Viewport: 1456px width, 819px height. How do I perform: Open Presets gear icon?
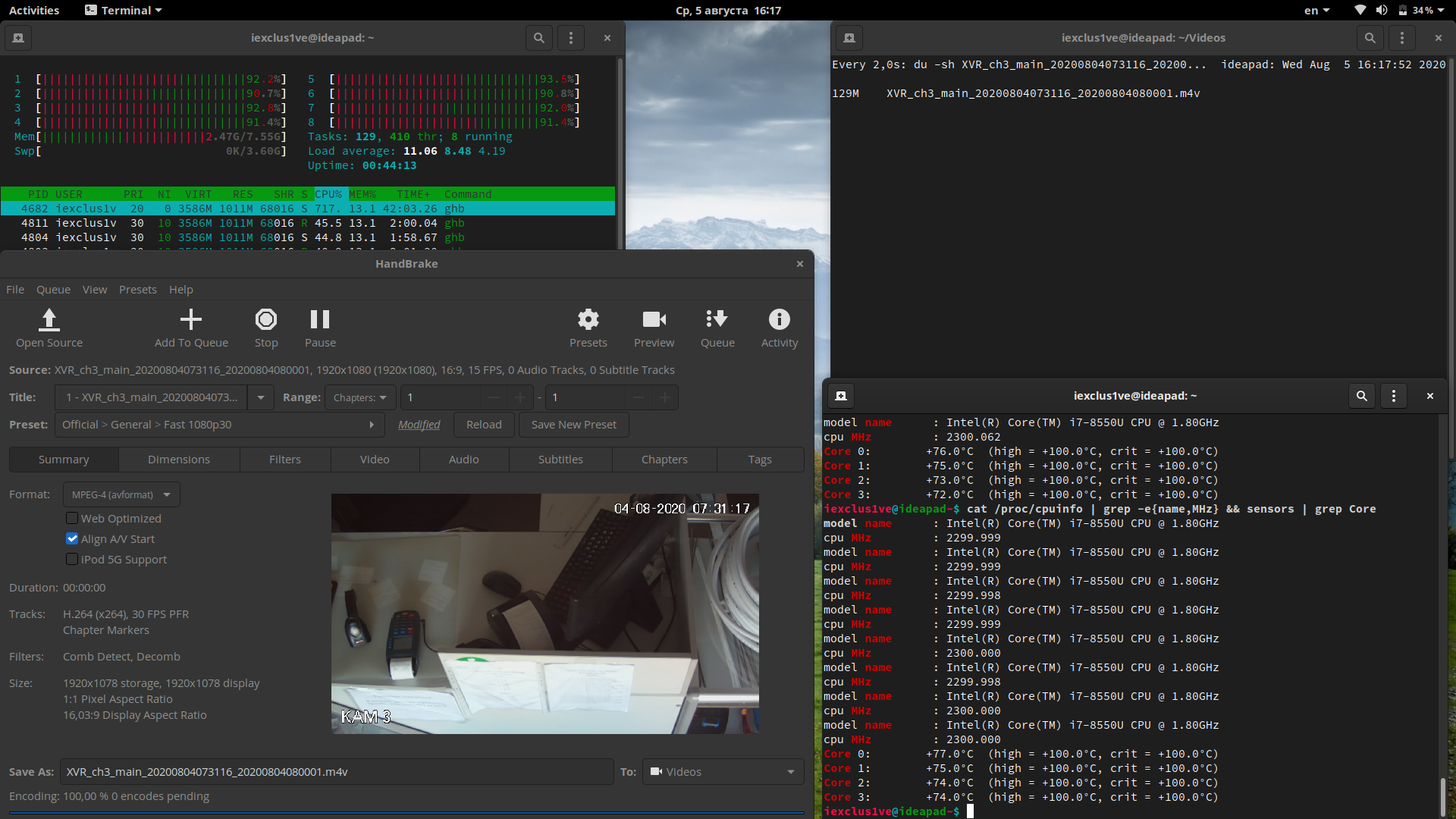point(588,319)
